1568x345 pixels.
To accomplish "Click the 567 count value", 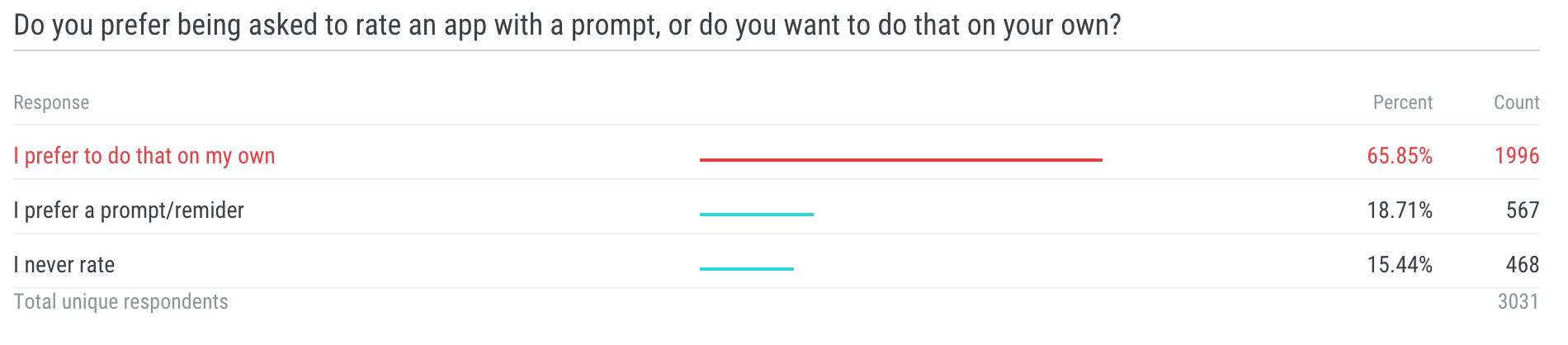I will pyautogui.click(x=1523, y=210).
